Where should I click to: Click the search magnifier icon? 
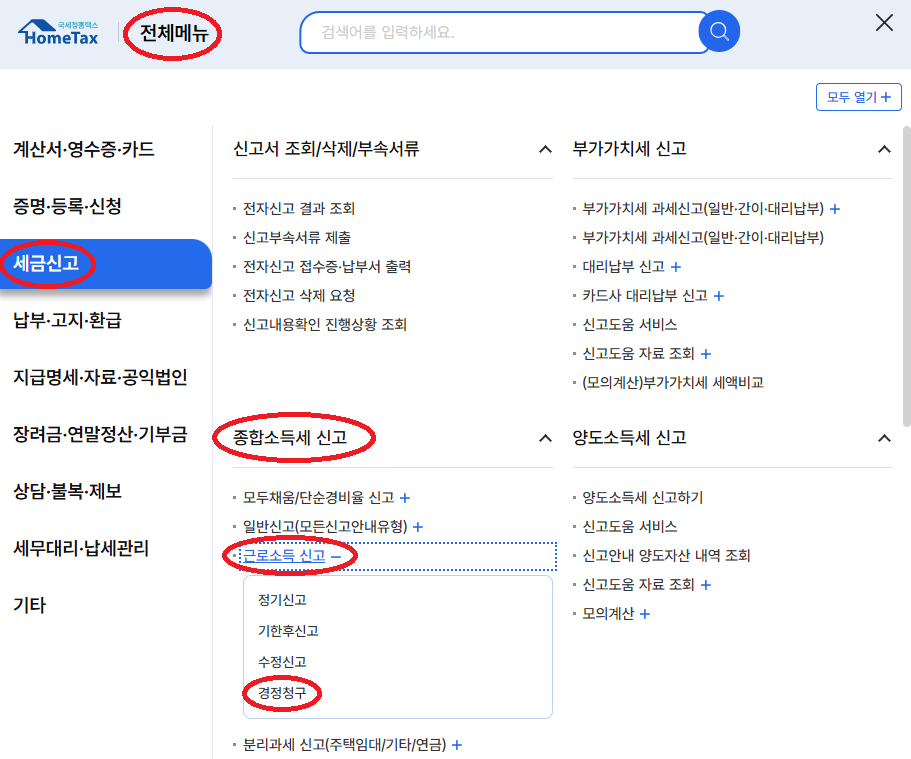719,32
